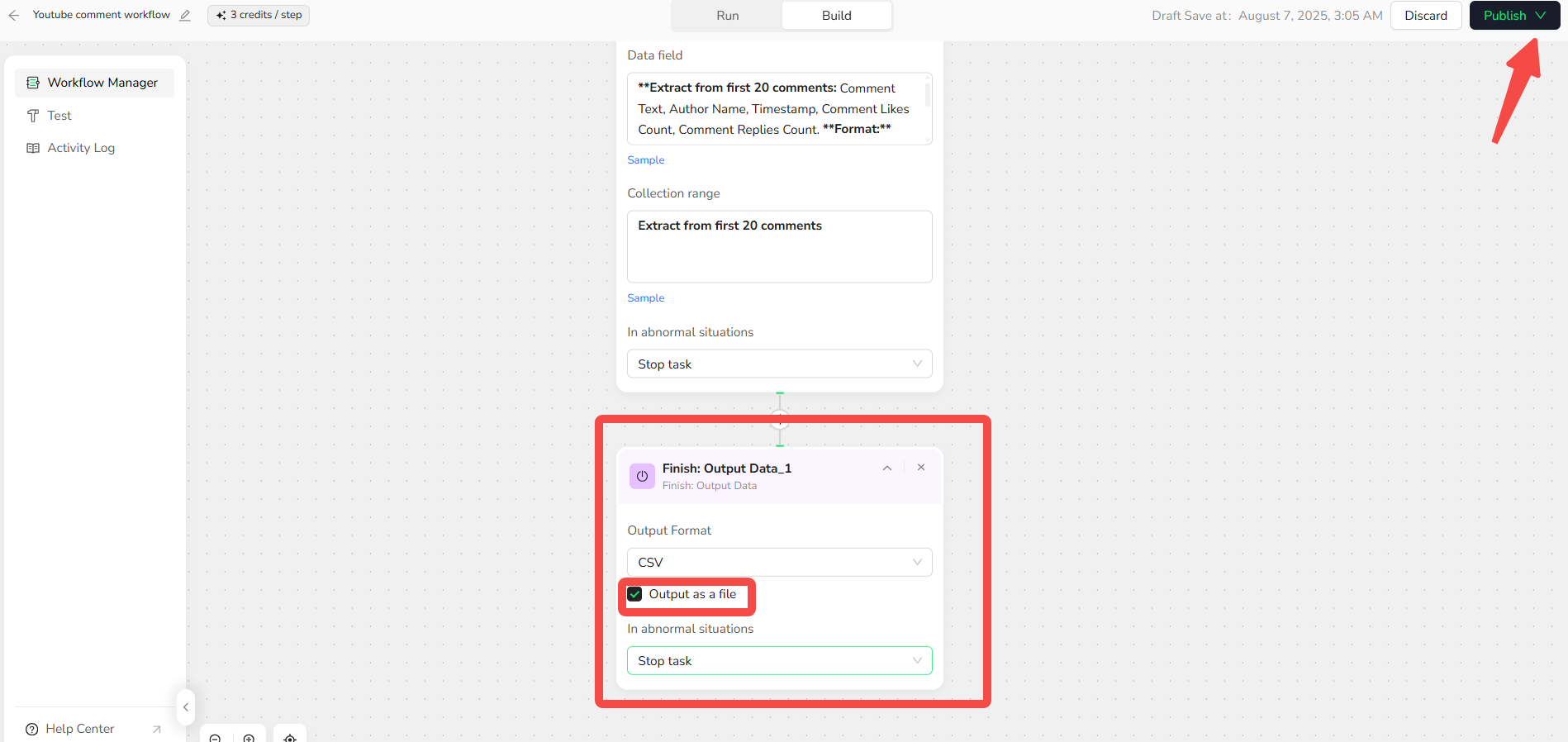Open Sample link under Data field
This screenshot has width=1568, height=742.
(x=645, y=160)
